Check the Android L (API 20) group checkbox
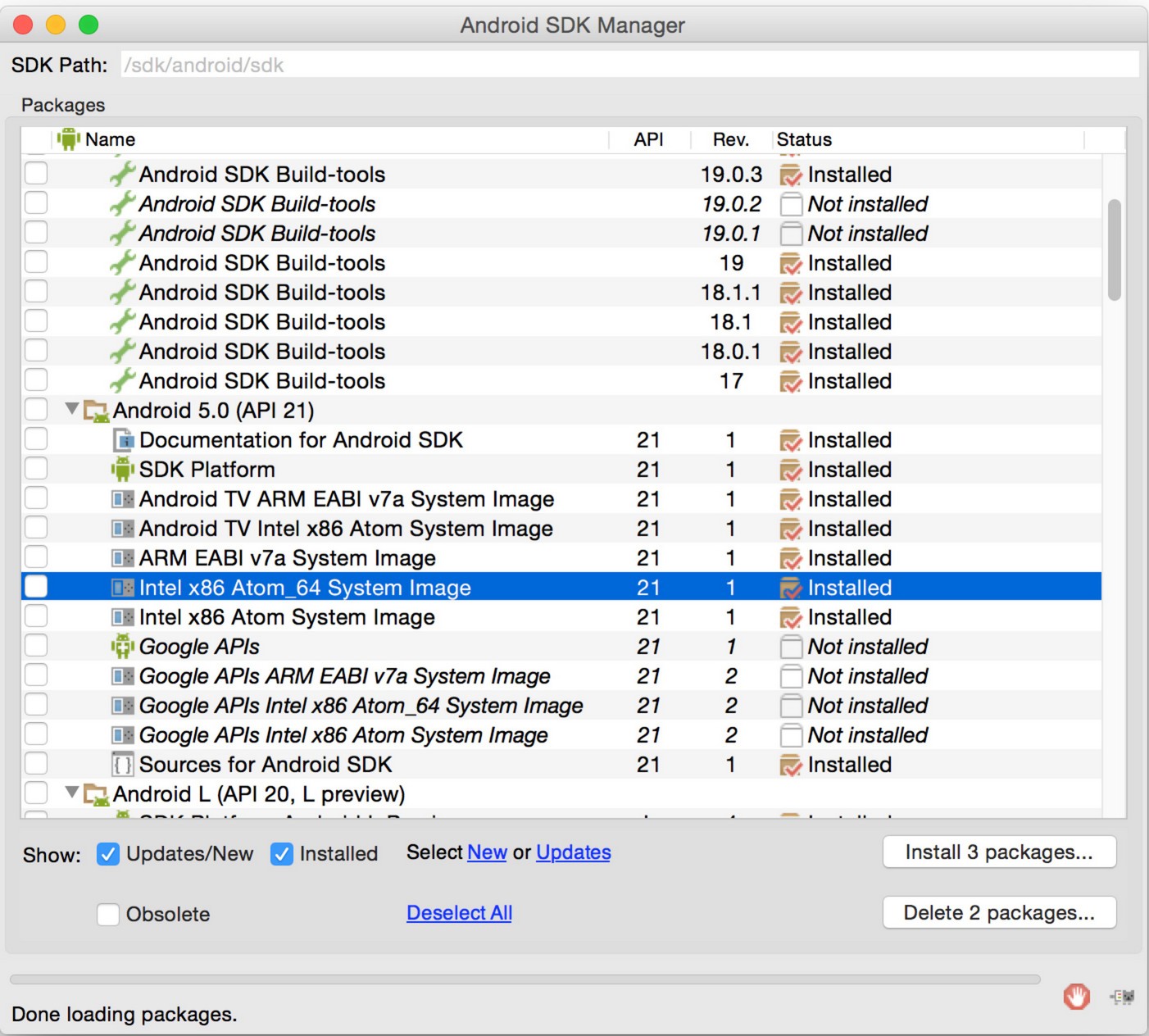 click(36, 793)
